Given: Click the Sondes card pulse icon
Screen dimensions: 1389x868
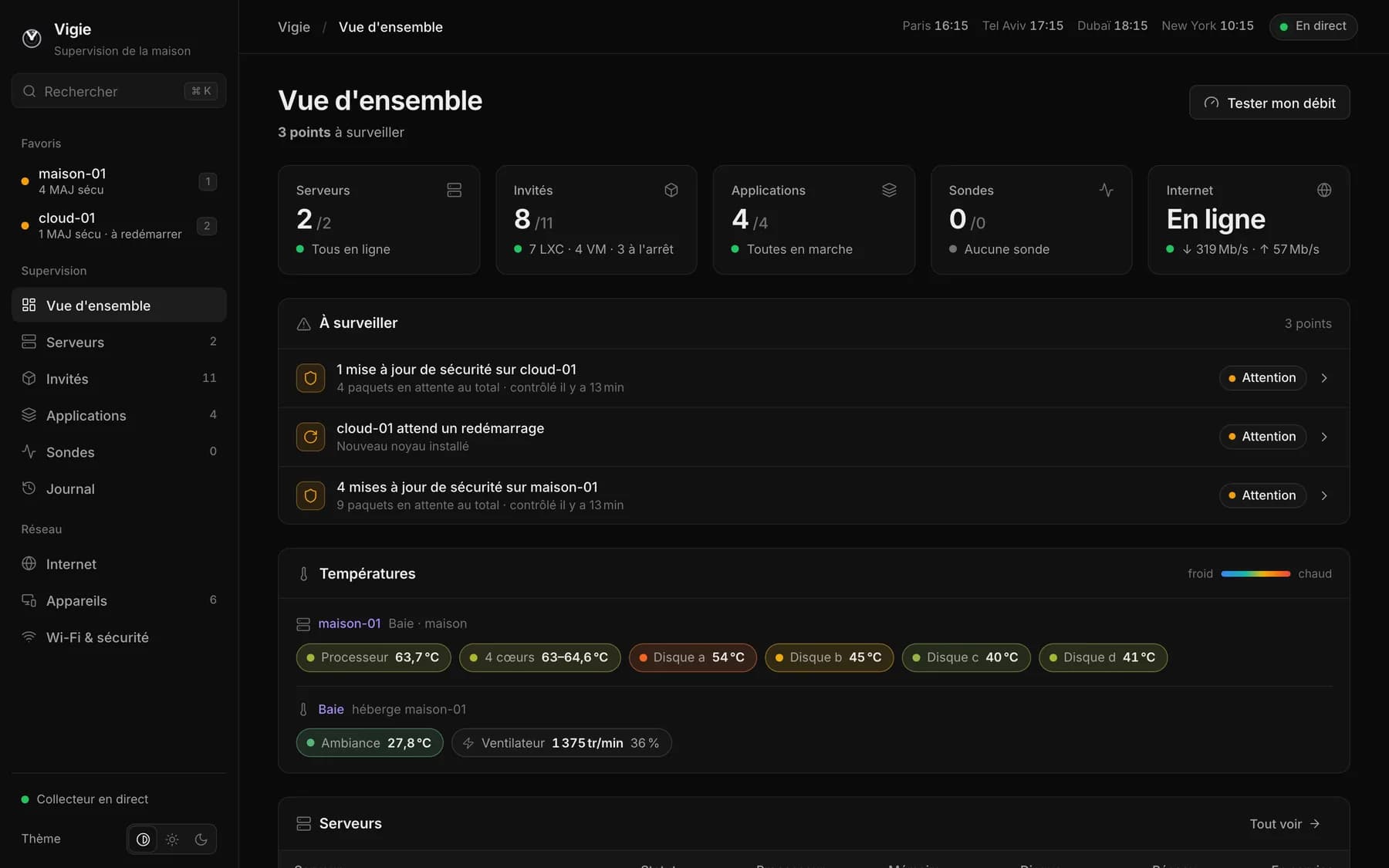Looking at the screenshot, I should coord(1107,190).
